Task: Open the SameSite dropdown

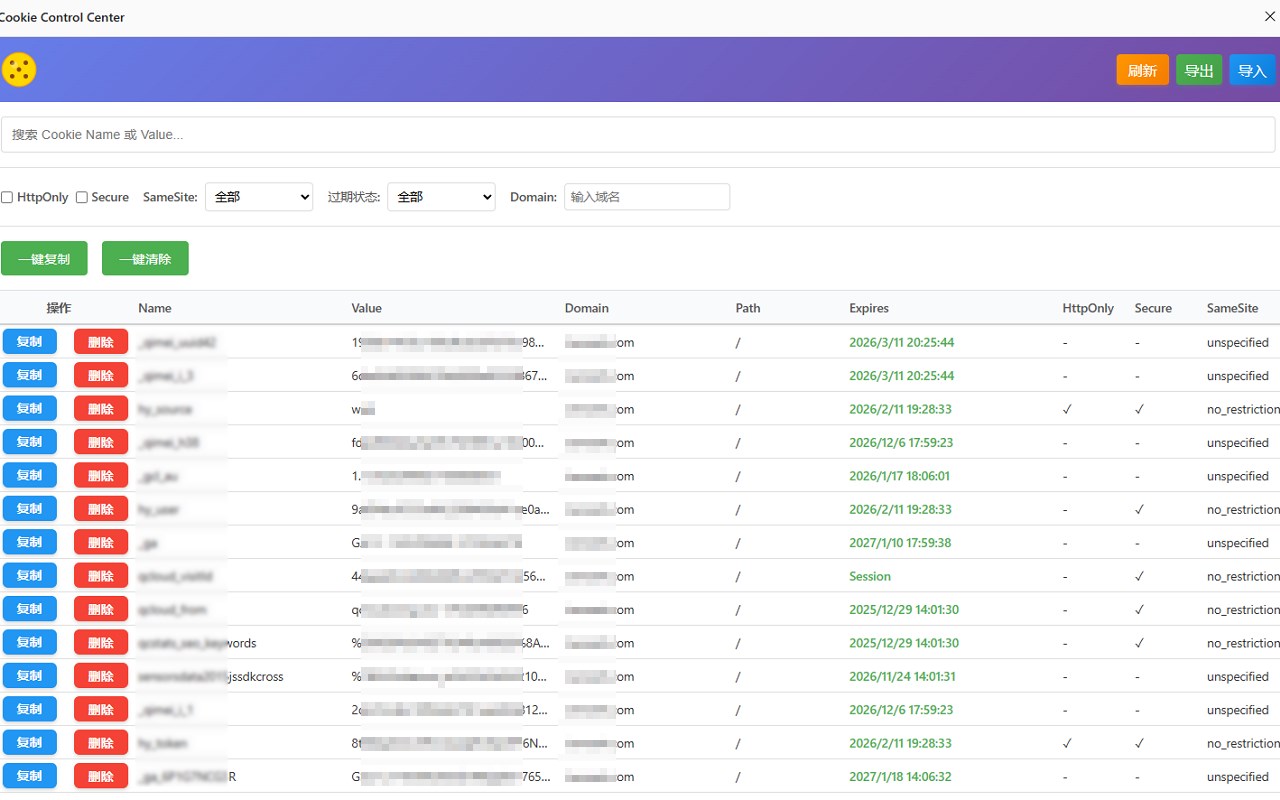Action: (x=259, y=197)
